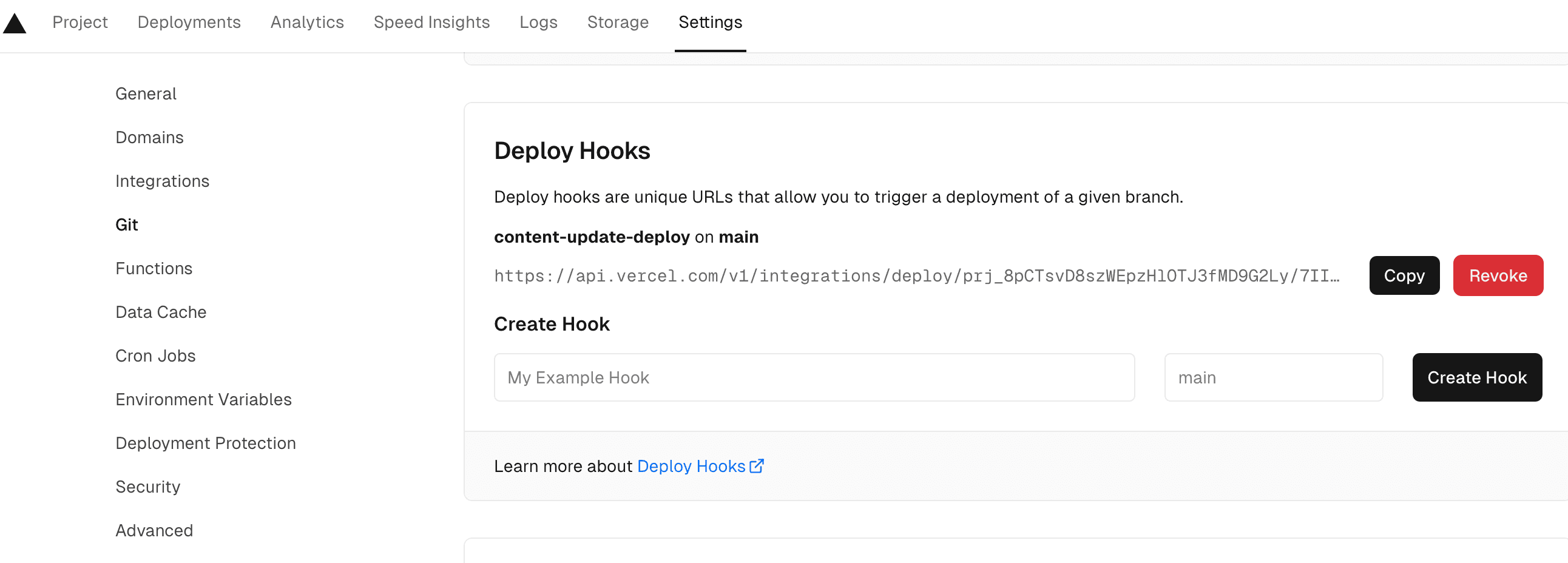Select General in settings sidebar
Image resolution: width=1568 pixels, height=563 pixels.
tap(146, 93)
